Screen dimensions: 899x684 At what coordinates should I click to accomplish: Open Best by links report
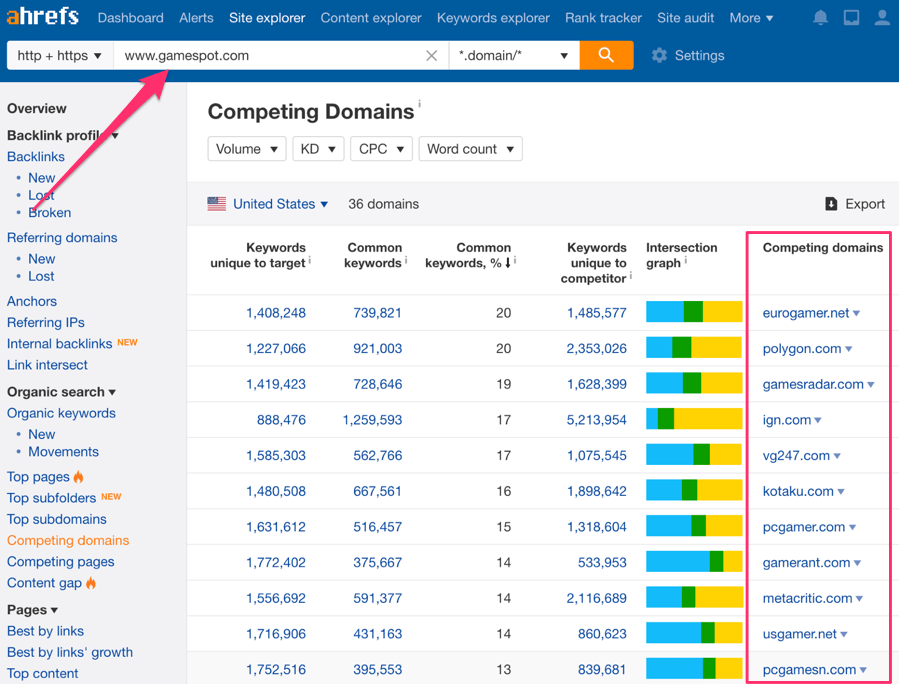45,631
